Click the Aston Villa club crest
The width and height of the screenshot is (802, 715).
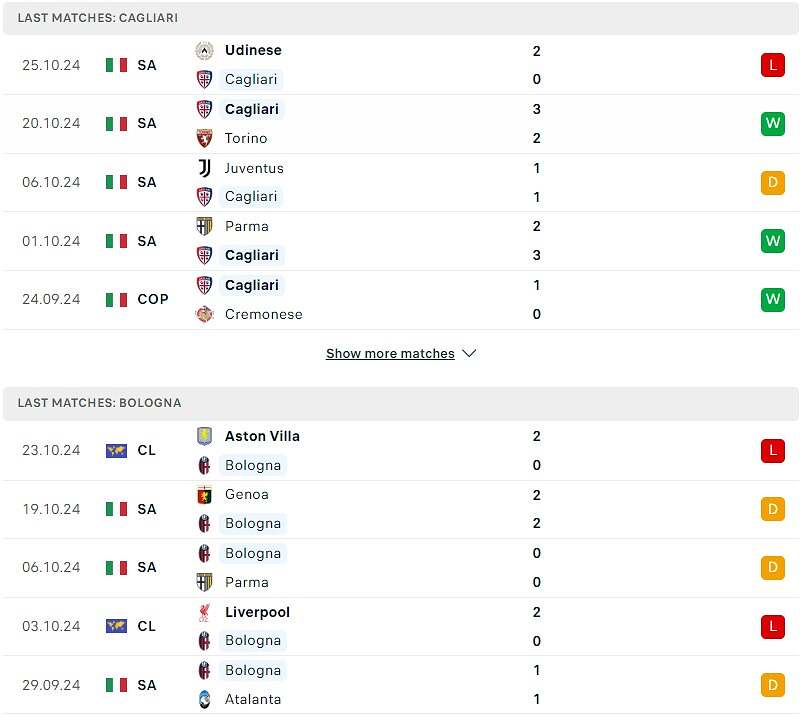pyautogui.click(x=204, y=436)
